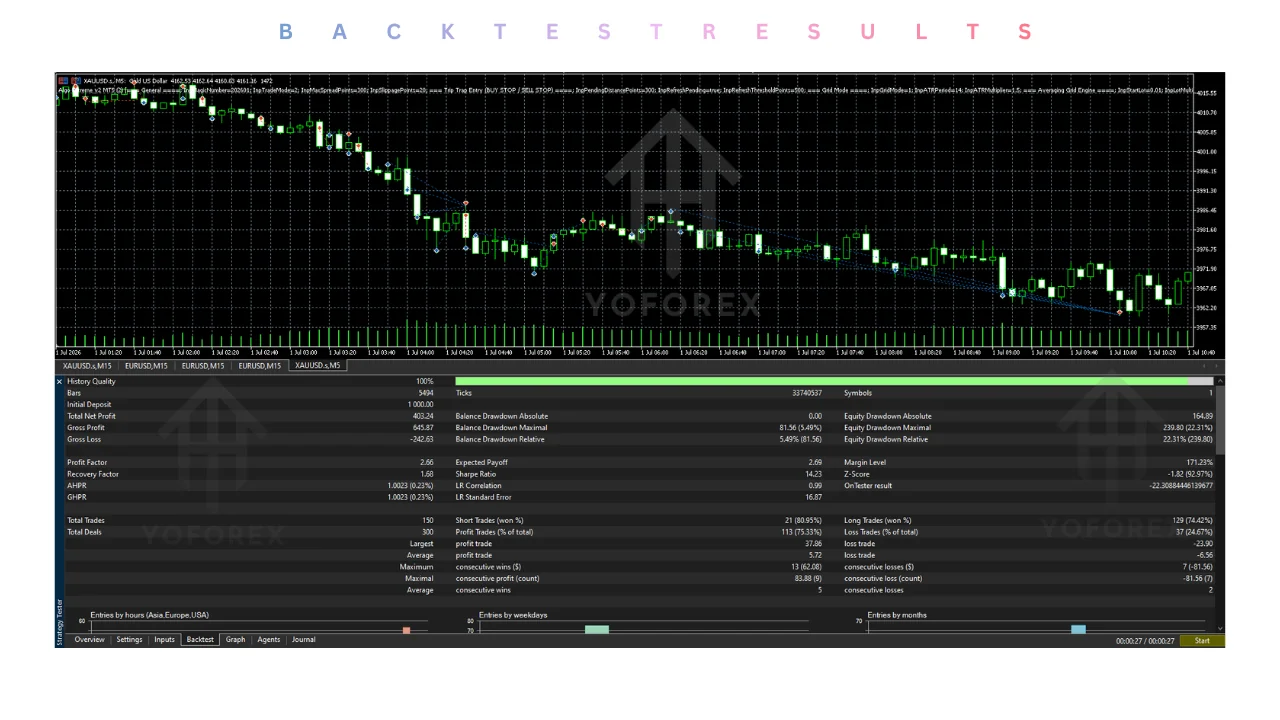Click the green History Quality progress bar
Image resolution: width=1280 pixels, height=720 pixels.
(834, 381)
